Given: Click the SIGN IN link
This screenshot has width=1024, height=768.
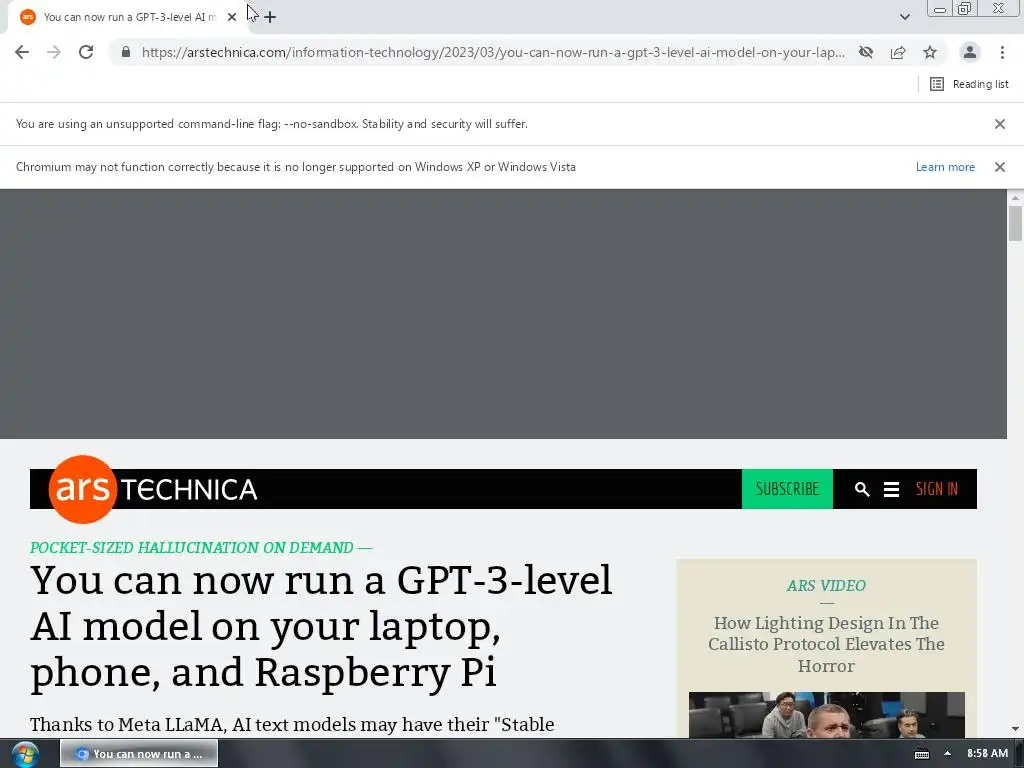Looking at the screenshot, I should (x=936, y=489).
